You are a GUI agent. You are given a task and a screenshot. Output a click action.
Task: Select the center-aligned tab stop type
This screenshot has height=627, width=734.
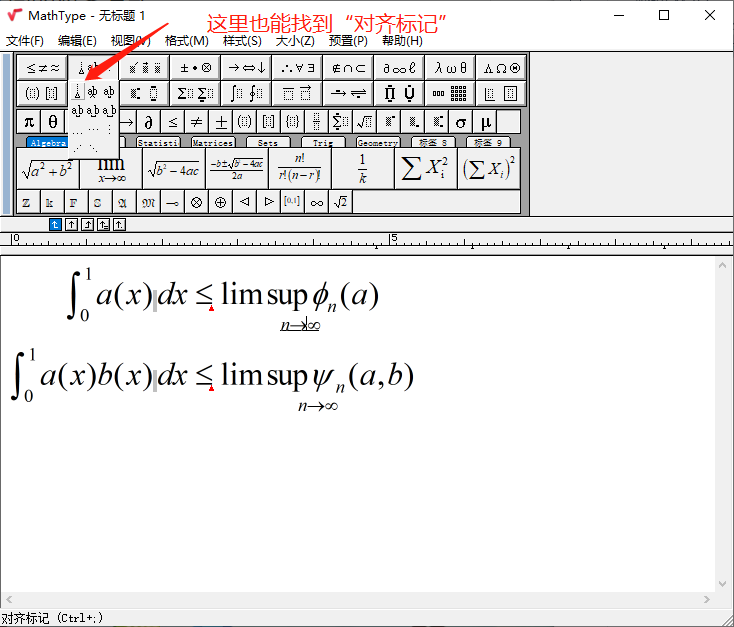(71, 225)
